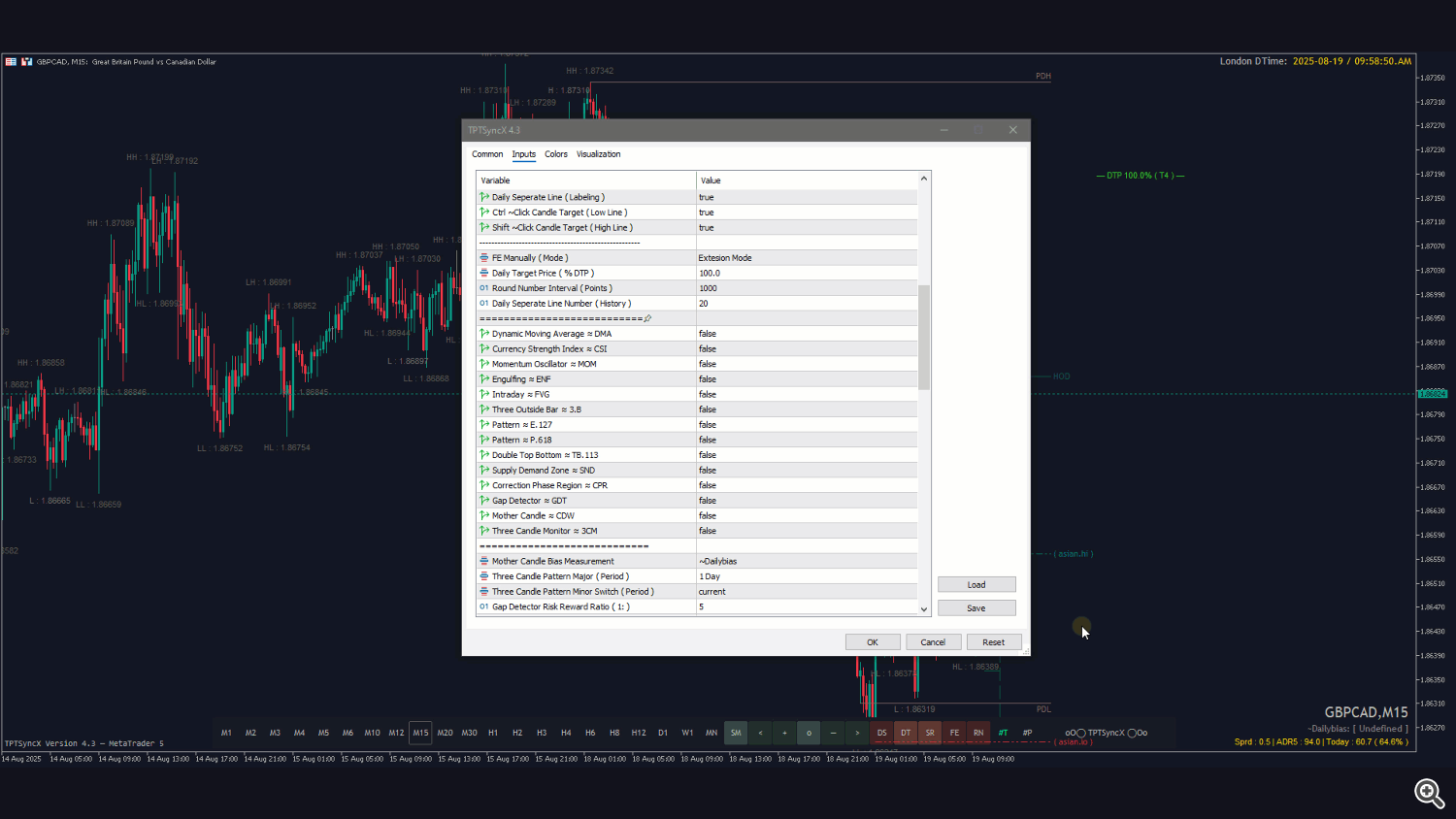Click the Gap Detector Risk Reward icon
The height and width of the screenshot is (819, 1456).
484,606
